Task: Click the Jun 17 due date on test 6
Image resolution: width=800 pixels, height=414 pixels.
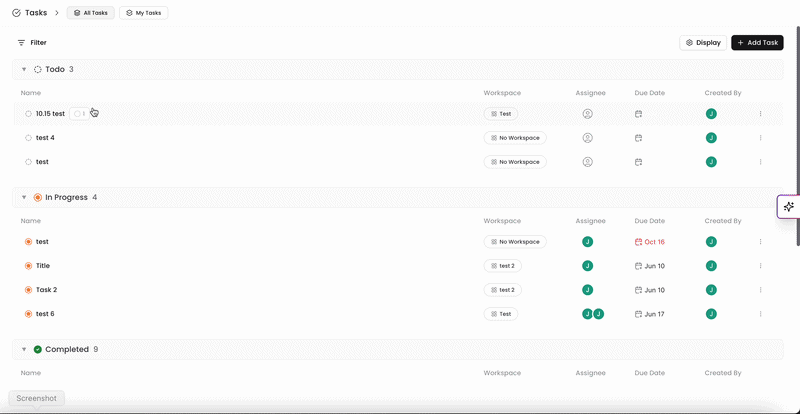Action: coord(649,314)
